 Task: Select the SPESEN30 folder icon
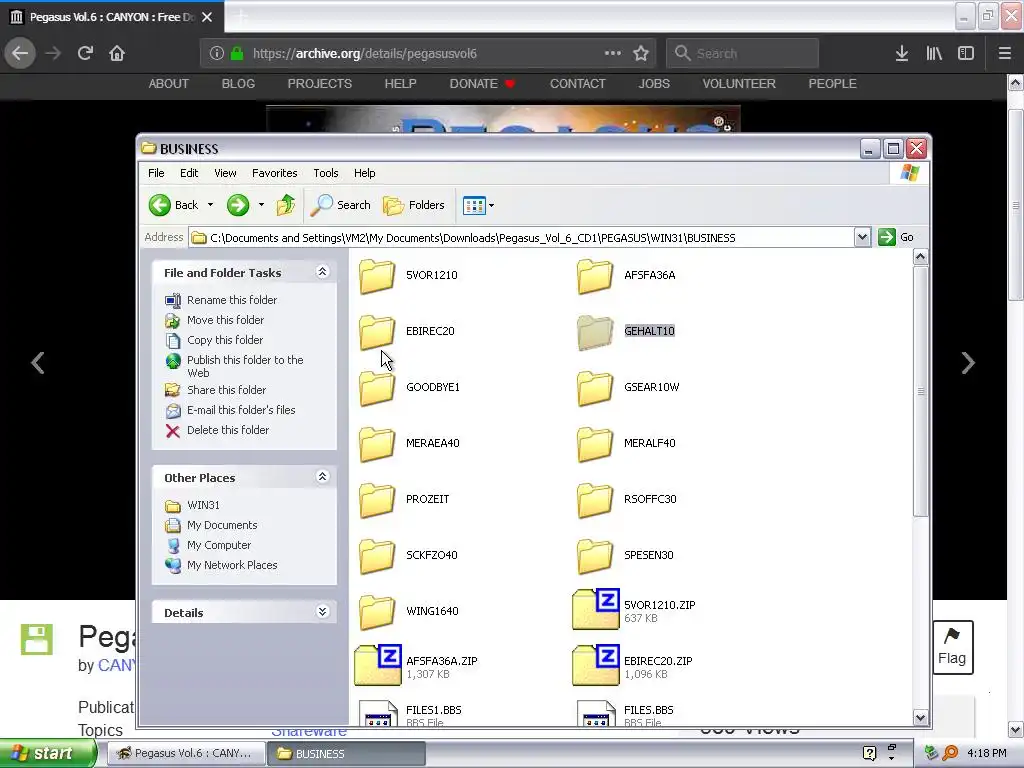point(595,556)
